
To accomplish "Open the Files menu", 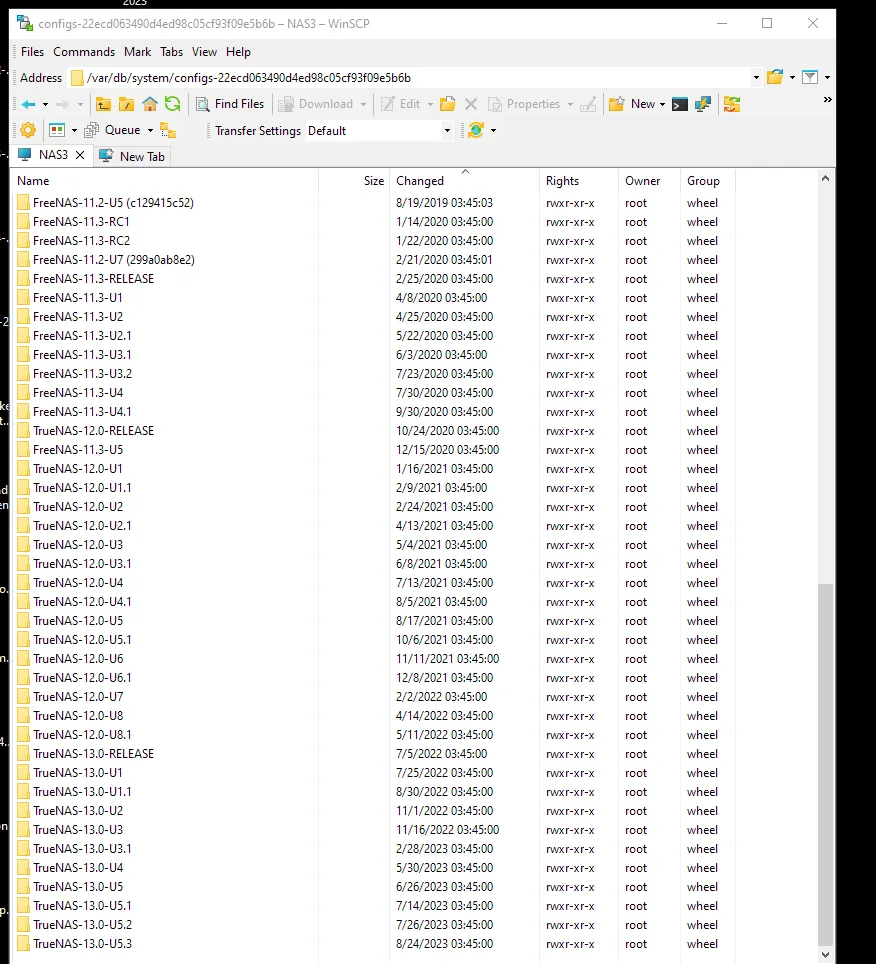I will click(x=31, y=51).
